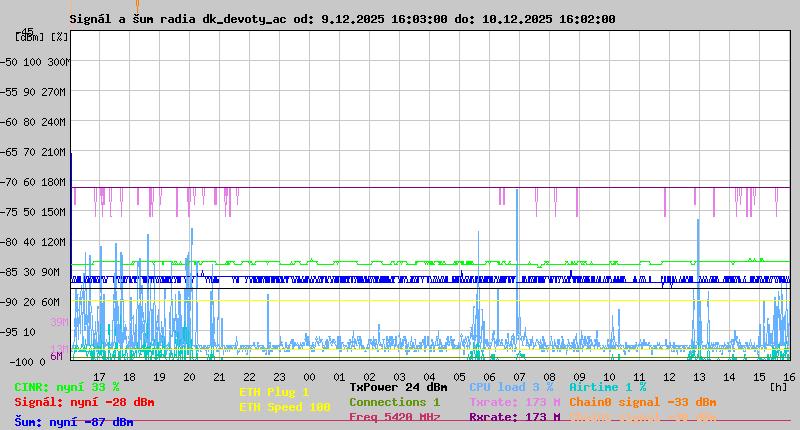
Task: Select the purple Rxrate 173 M label
Action: 514,417
